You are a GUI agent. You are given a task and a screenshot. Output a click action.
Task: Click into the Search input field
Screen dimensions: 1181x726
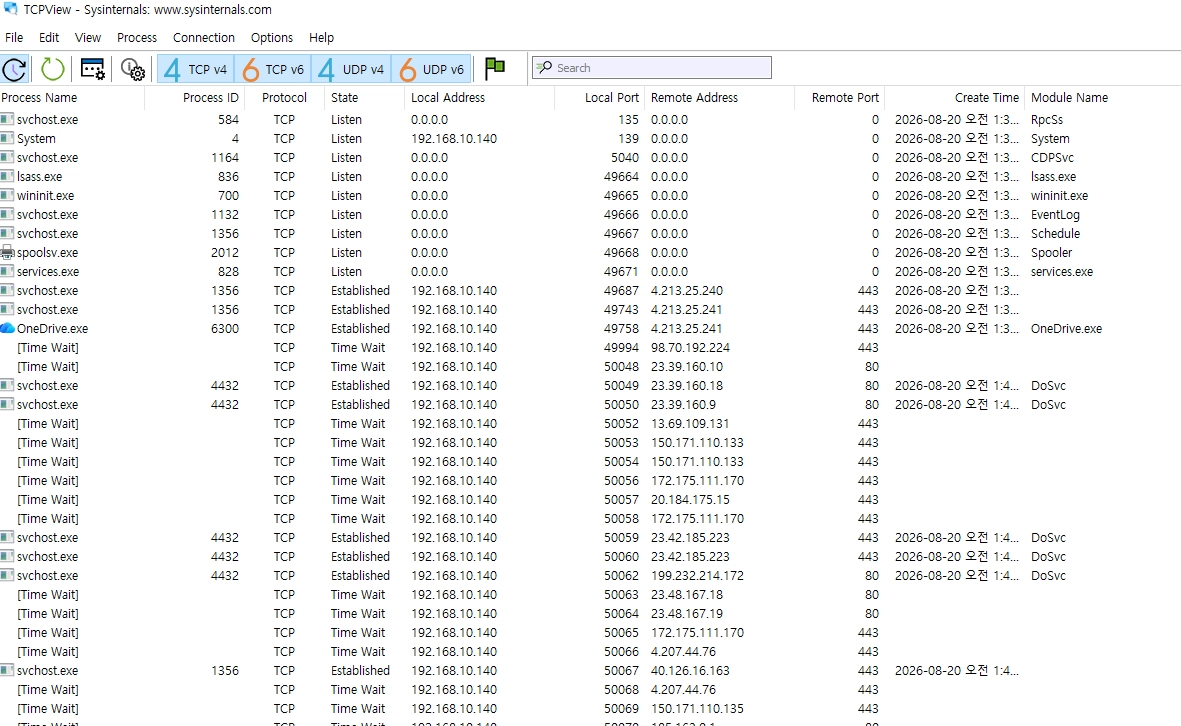click(652, 68)
